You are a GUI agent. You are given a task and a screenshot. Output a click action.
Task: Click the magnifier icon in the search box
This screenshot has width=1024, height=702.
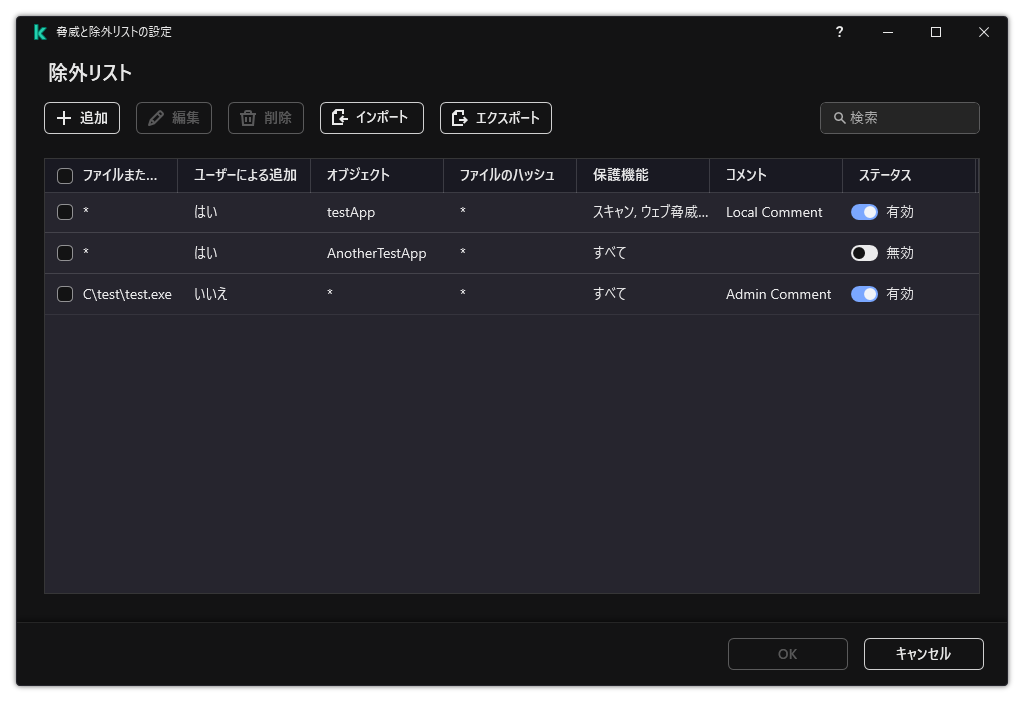coord(839,118)
